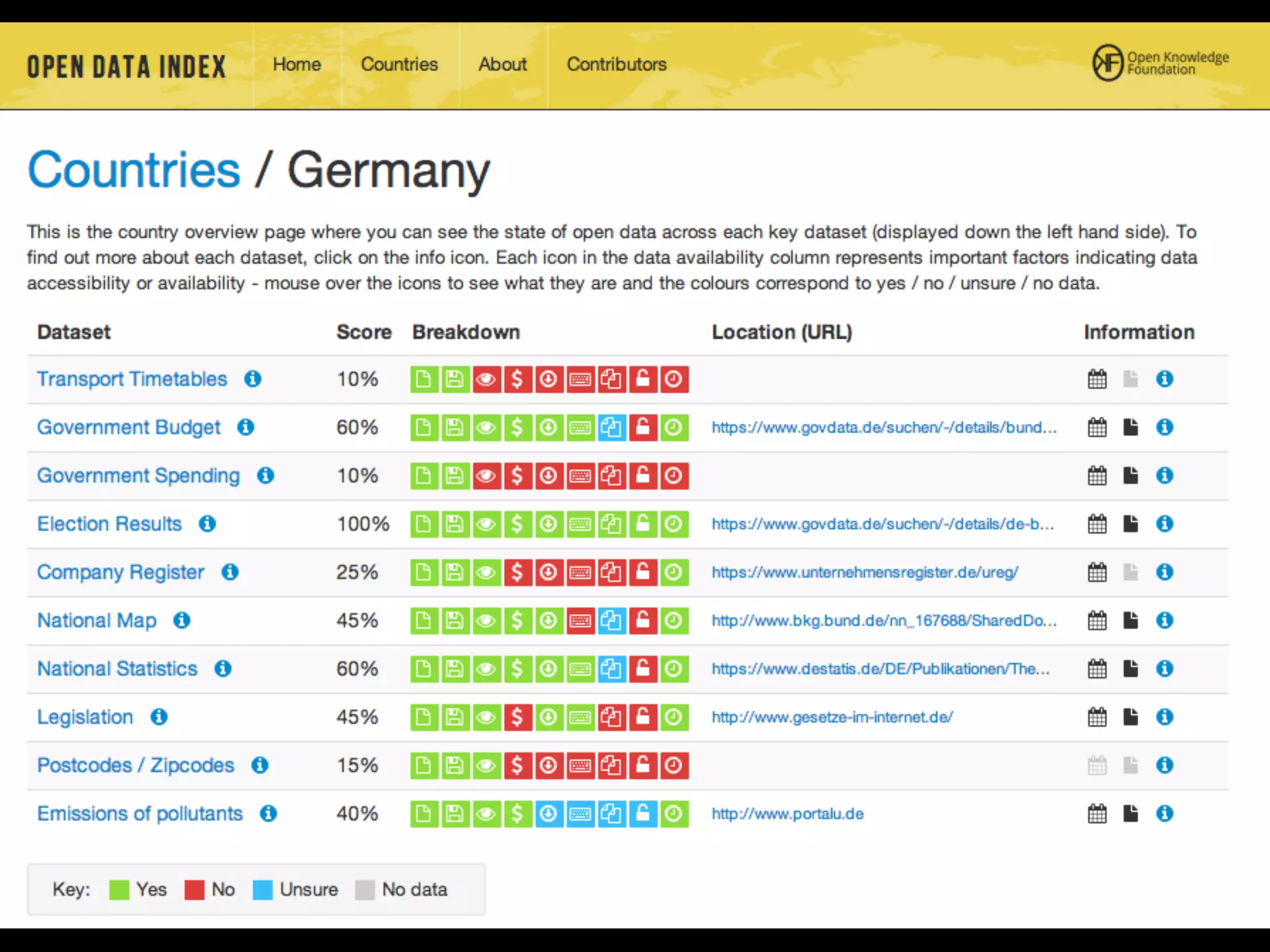Click green clock icon in Company Register row
Screen dimensions: 1270x952
(x=674, y=572)
